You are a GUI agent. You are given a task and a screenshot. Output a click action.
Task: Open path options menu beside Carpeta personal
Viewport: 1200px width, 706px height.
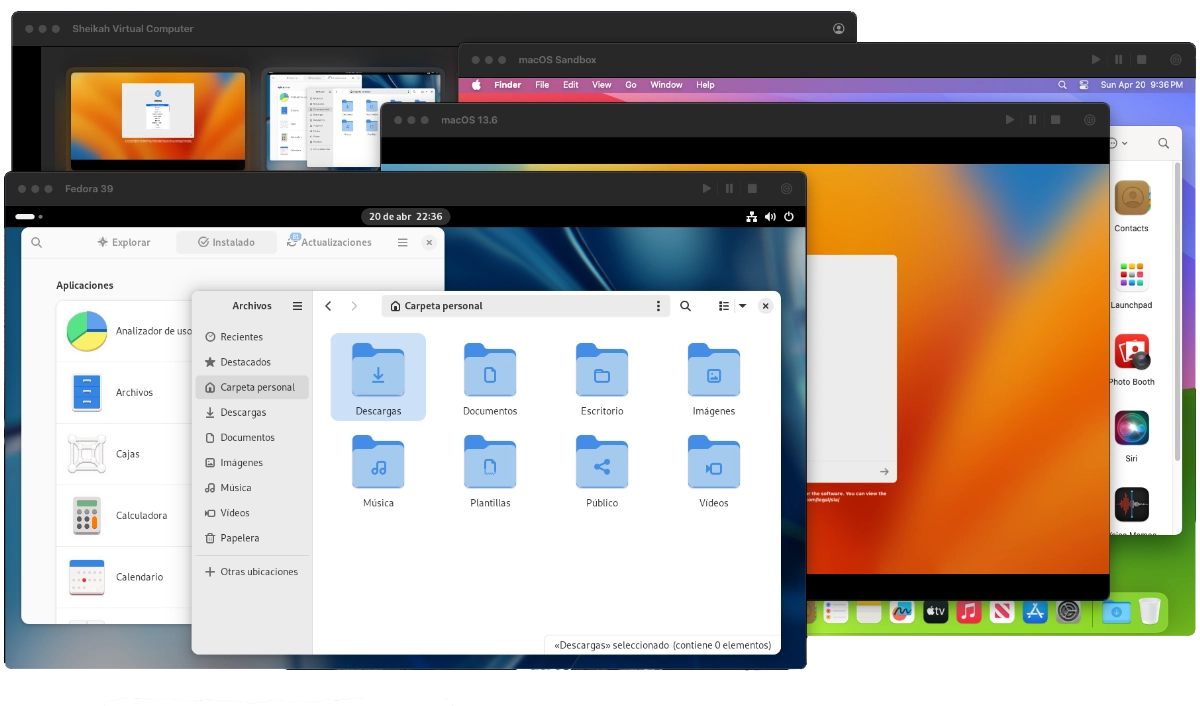pyautogui.click(x=657, y=306)
